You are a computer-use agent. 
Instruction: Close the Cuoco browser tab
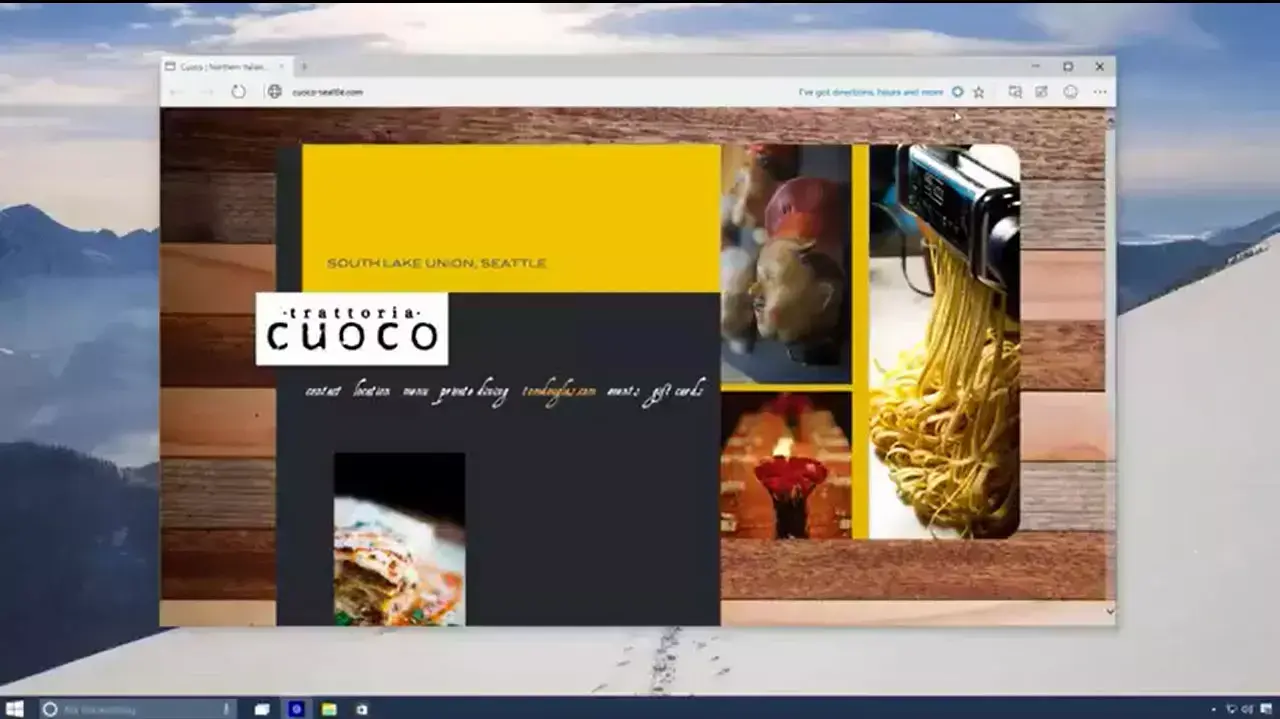point(282,67)
